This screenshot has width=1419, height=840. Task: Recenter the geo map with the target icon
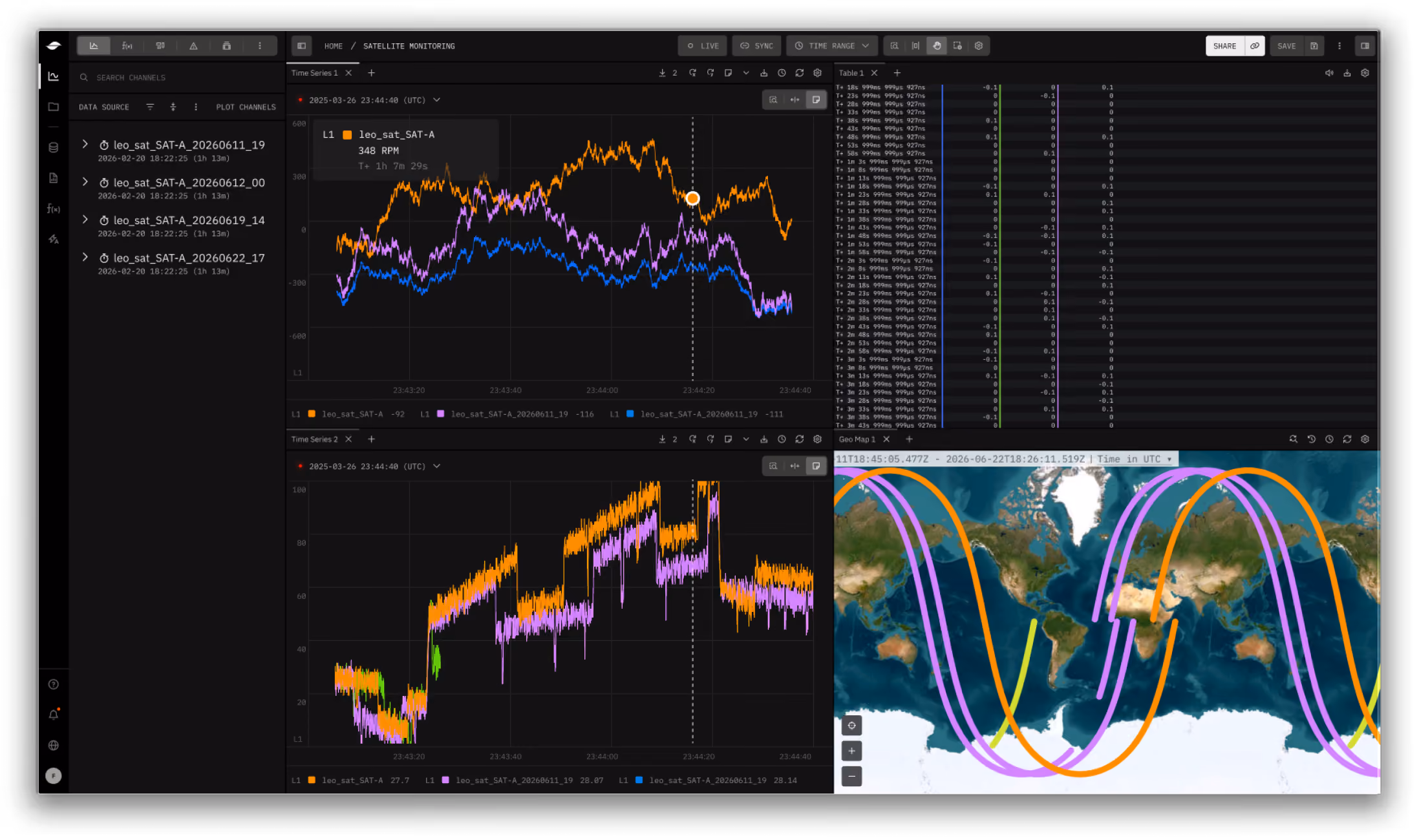coord(851,726)
